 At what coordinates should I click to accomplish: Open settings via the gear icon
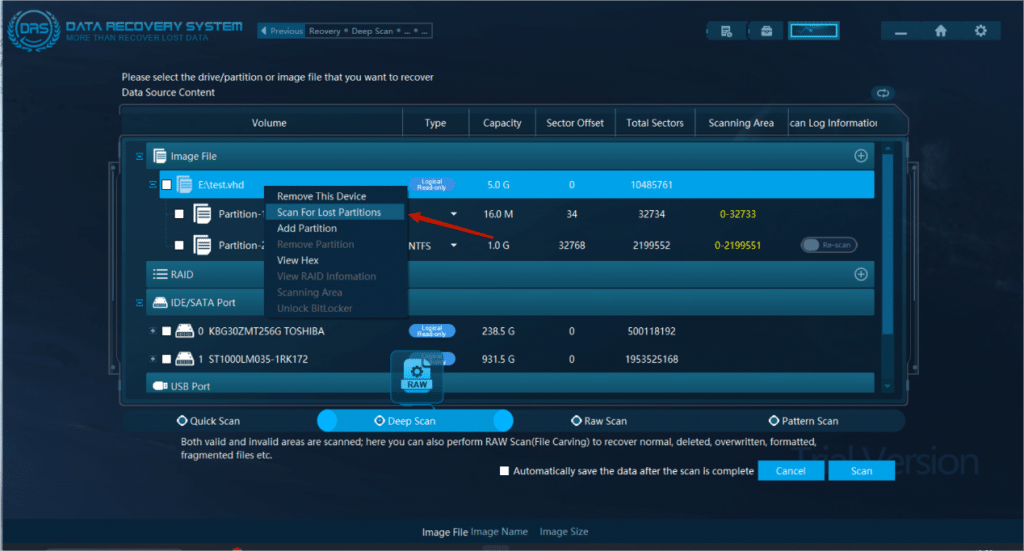click(x=980, y=31)
